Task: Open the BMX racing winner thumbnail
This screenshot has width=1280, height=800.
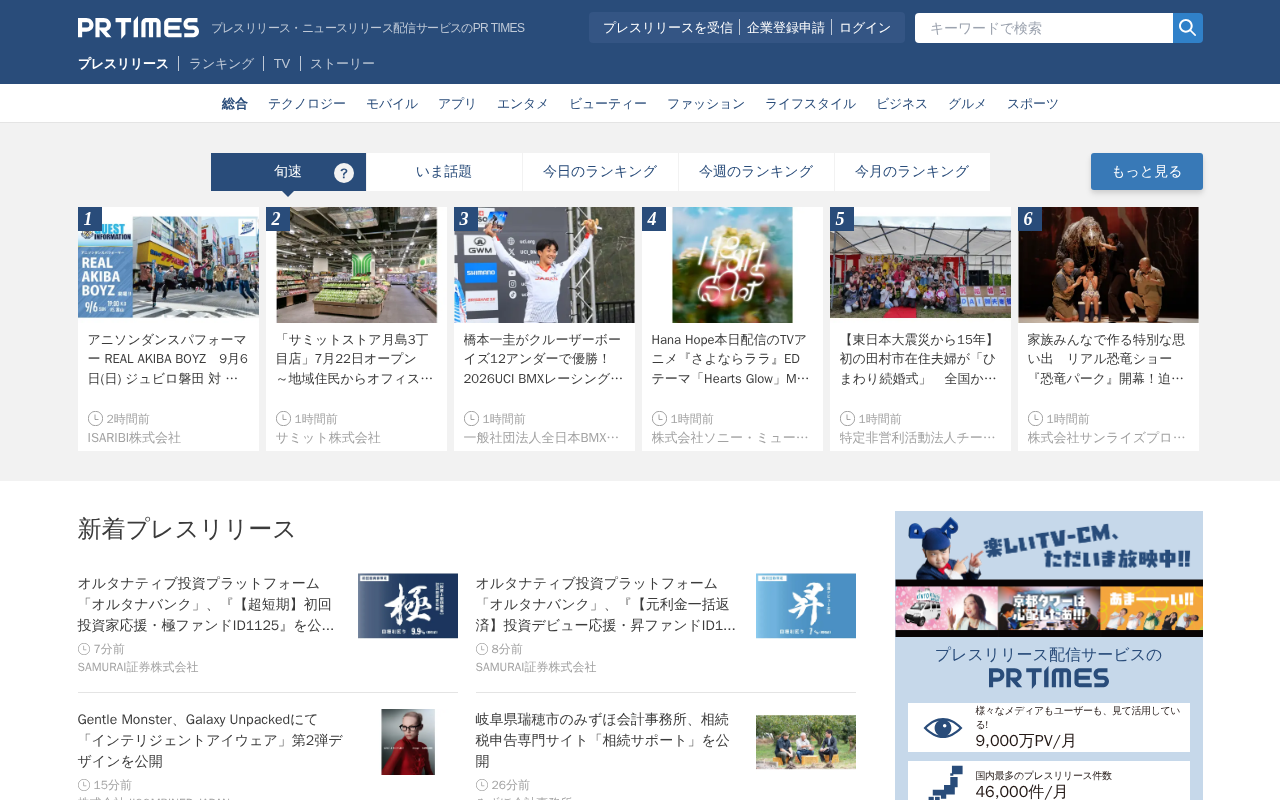Action: pyautogui.click(x=544, y=265)
